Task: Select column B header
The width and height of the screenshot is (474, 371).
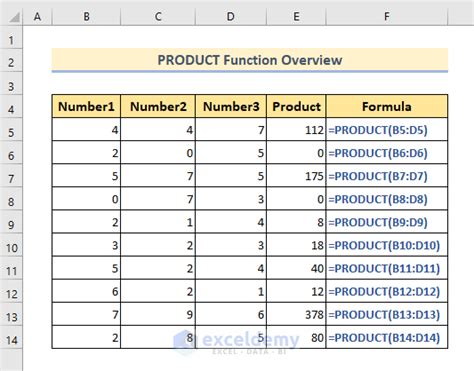Action: (x=86, y=16)
